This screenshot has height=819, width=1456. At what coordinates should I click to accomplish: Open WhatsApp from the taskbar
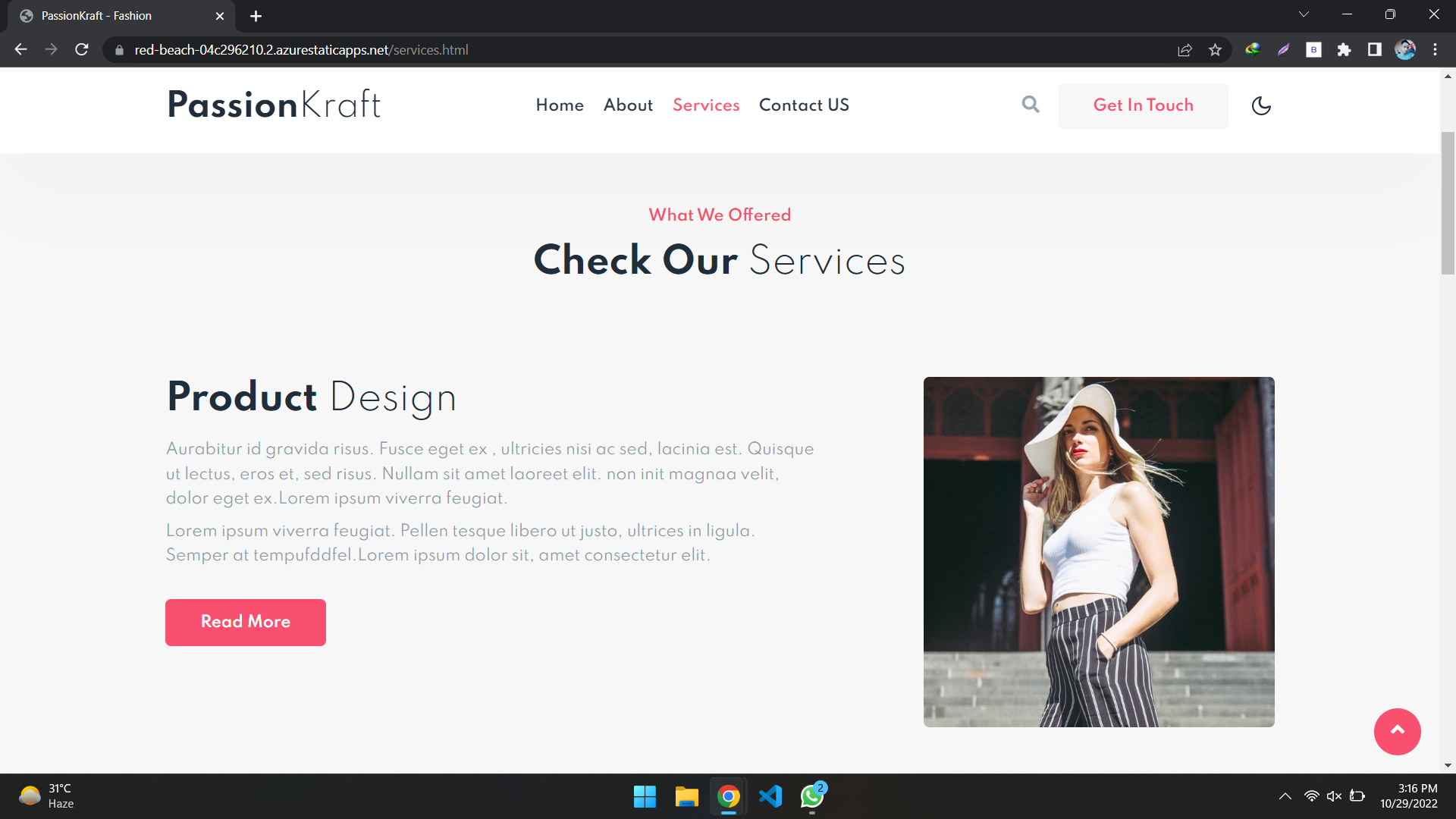point(811,797)
